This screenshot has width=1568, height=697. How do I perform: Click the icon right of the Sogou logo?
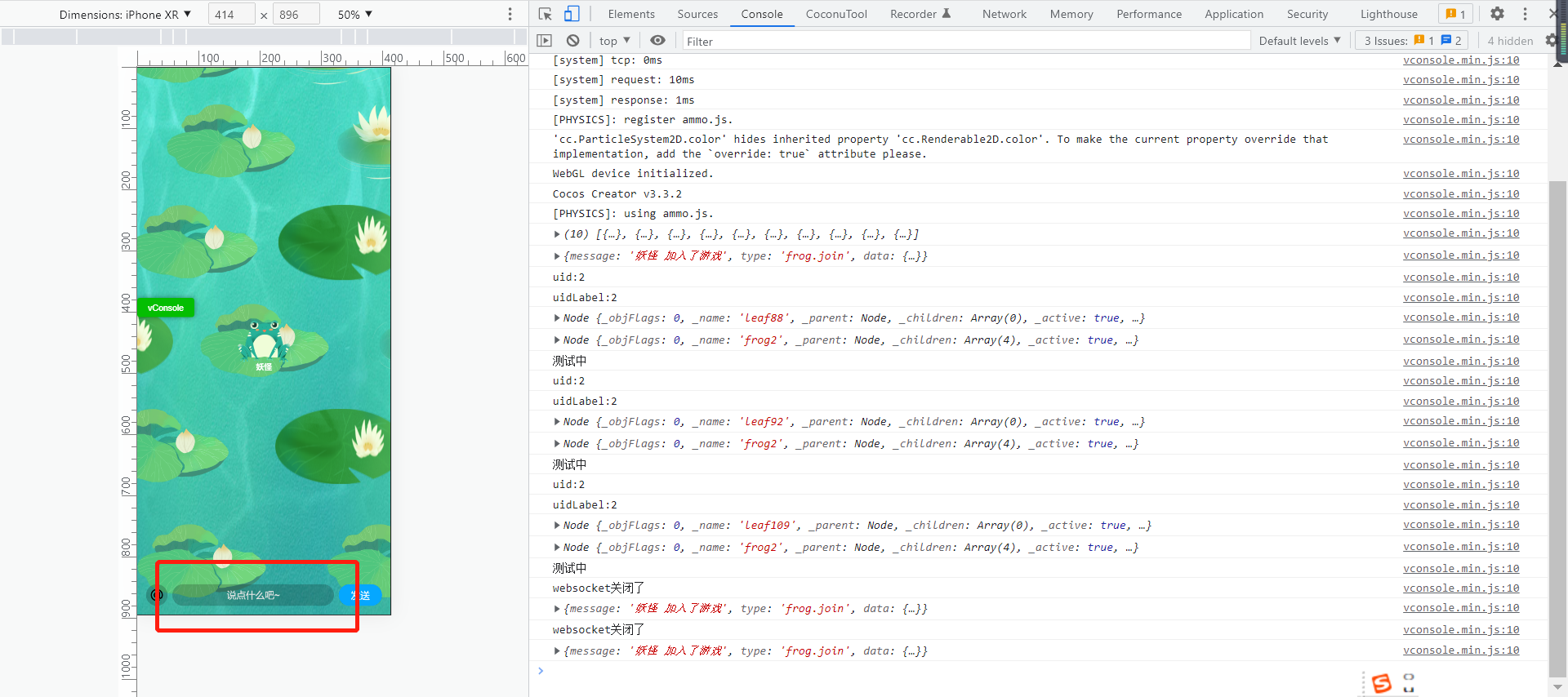click(1409, 683)
